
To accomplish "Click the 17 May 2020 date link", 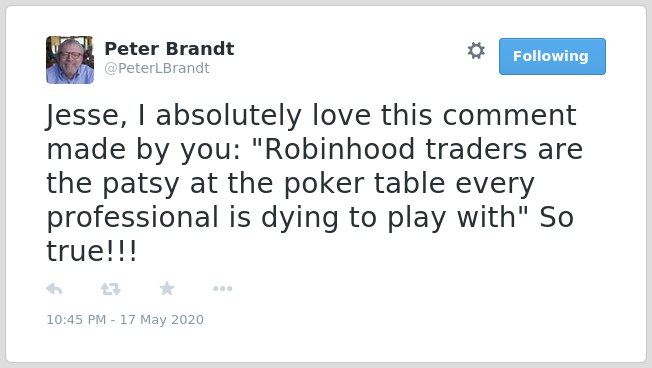I will click(x=162, y=319).
